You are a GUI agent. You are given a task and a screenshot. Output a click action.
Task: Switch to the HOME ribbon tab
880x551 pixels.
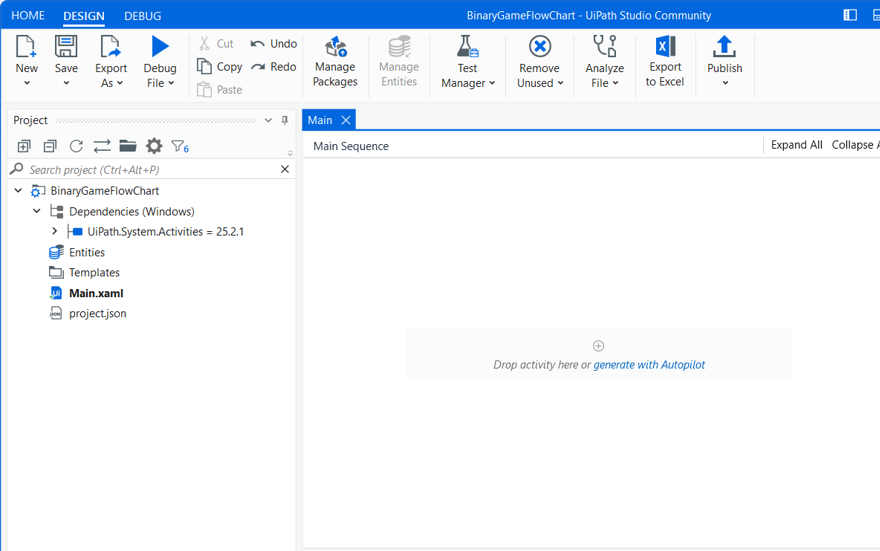(28, 16)
